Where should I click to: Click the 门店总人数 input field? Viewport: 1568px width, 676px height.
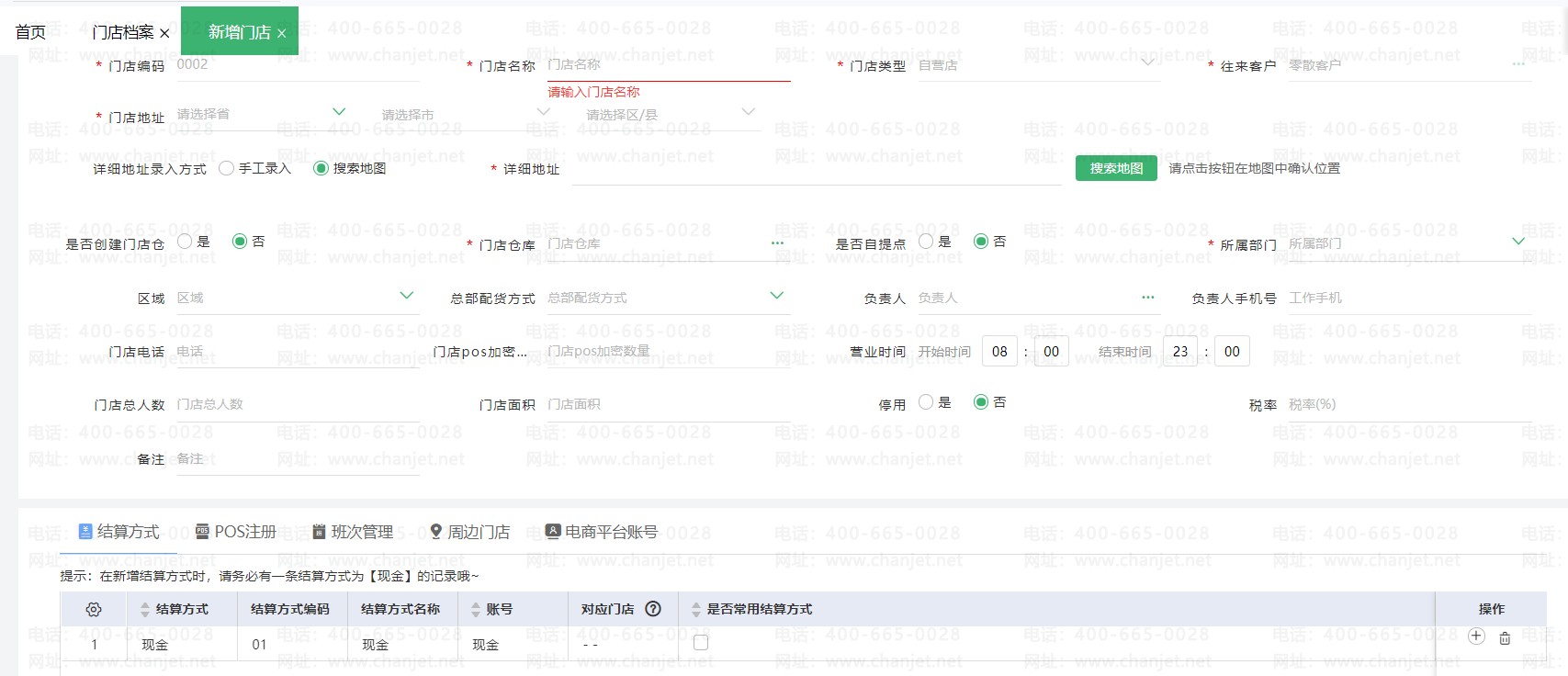tap(298, 404)
